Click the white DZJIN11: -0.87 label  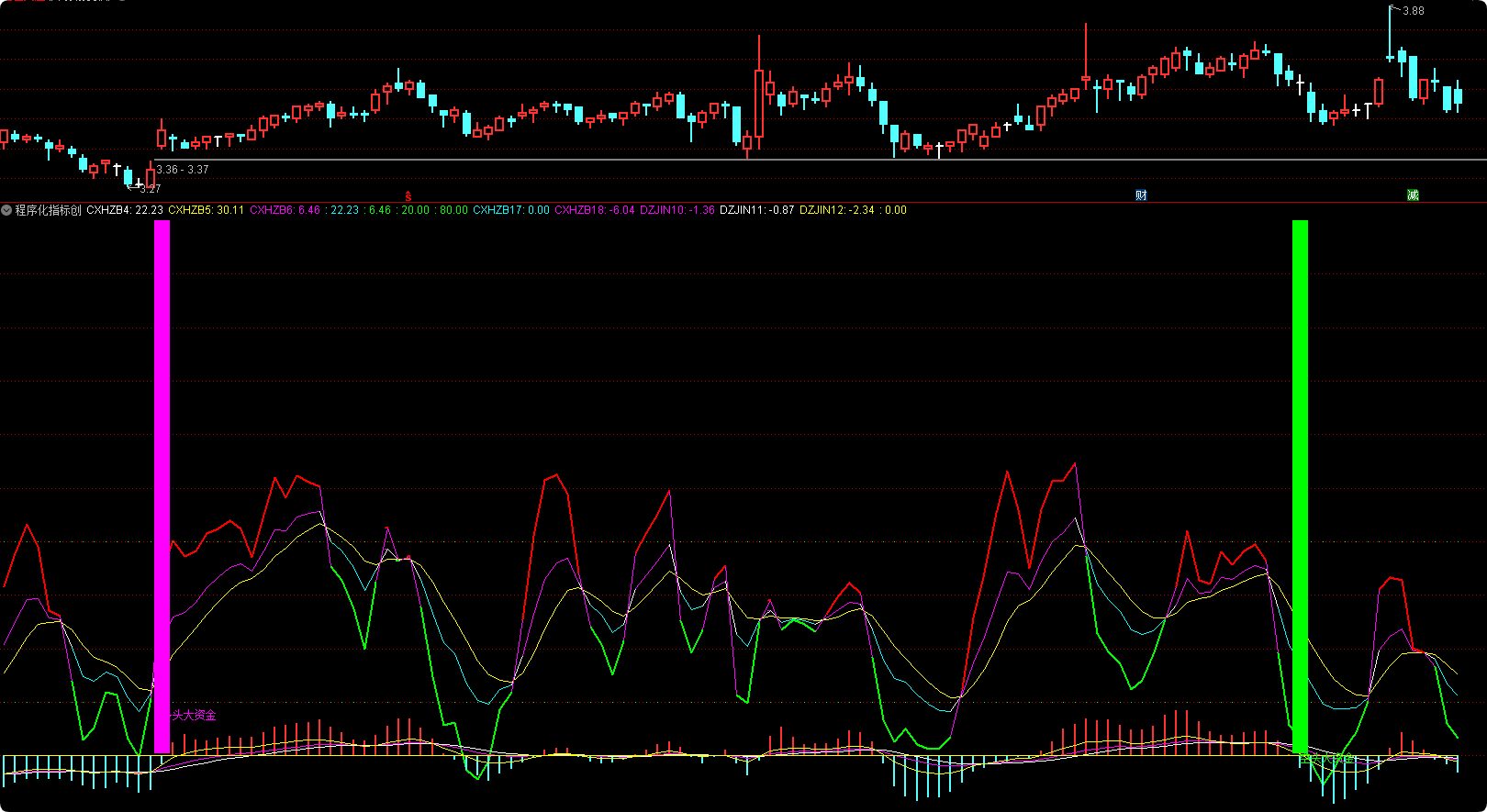[756, 210]
